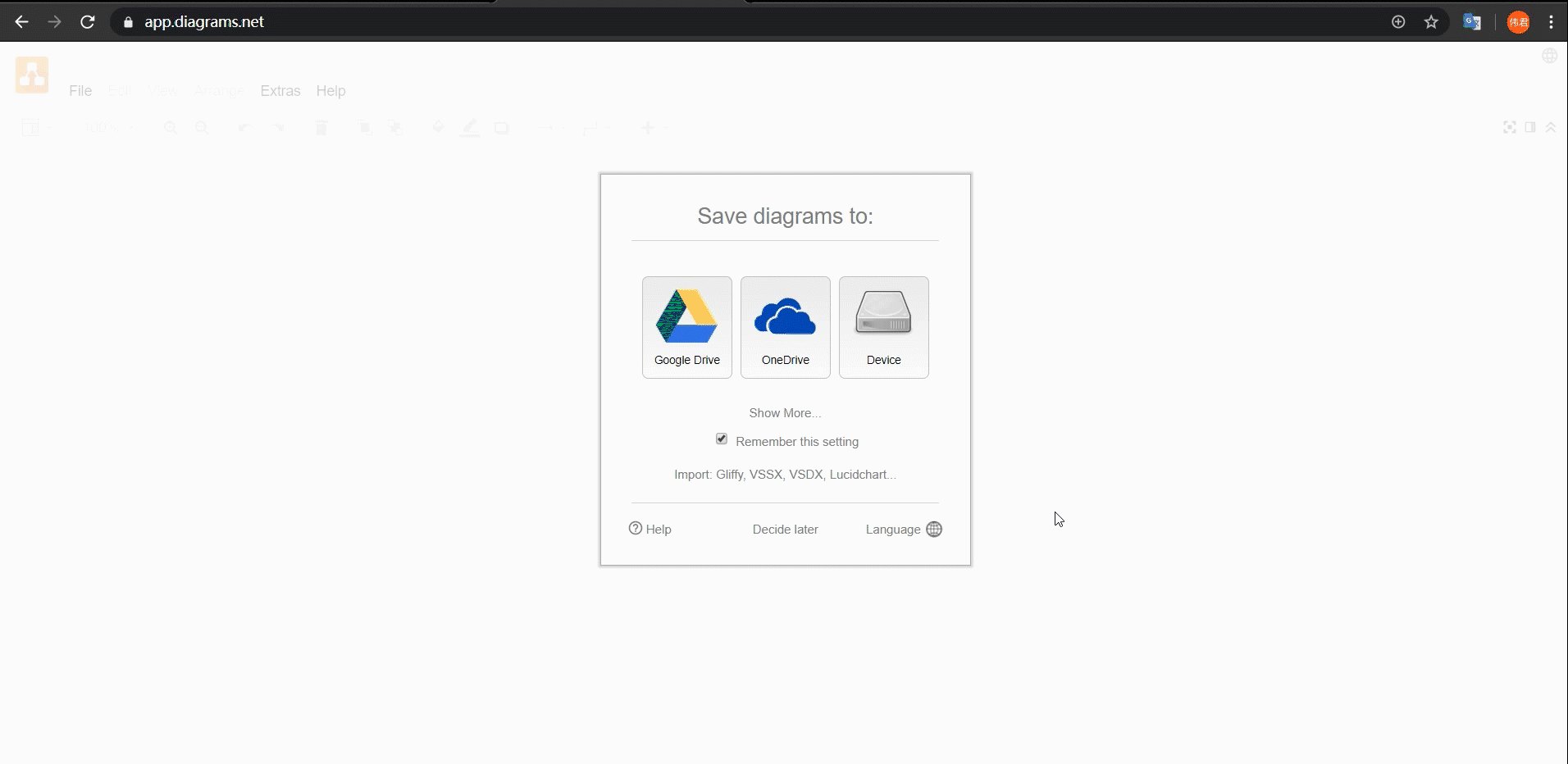Click the Shadow toolbar icon
This screenshot has width=1568, height=764.
tap(502, 128)
